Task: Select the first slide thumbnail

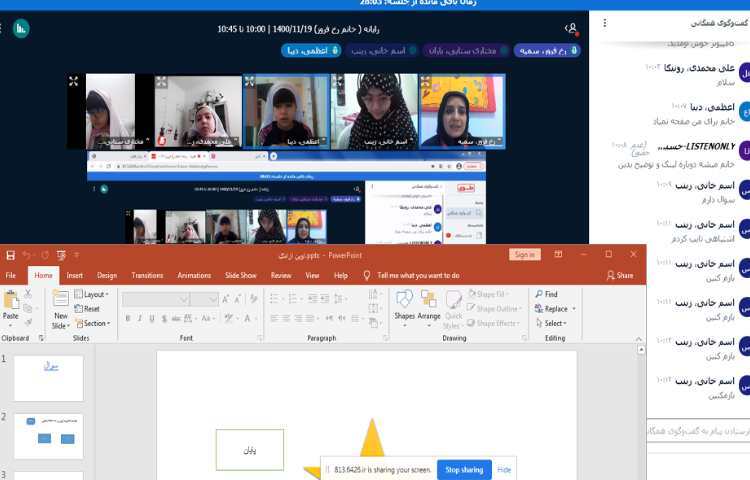Action: (x=49, y=377)
